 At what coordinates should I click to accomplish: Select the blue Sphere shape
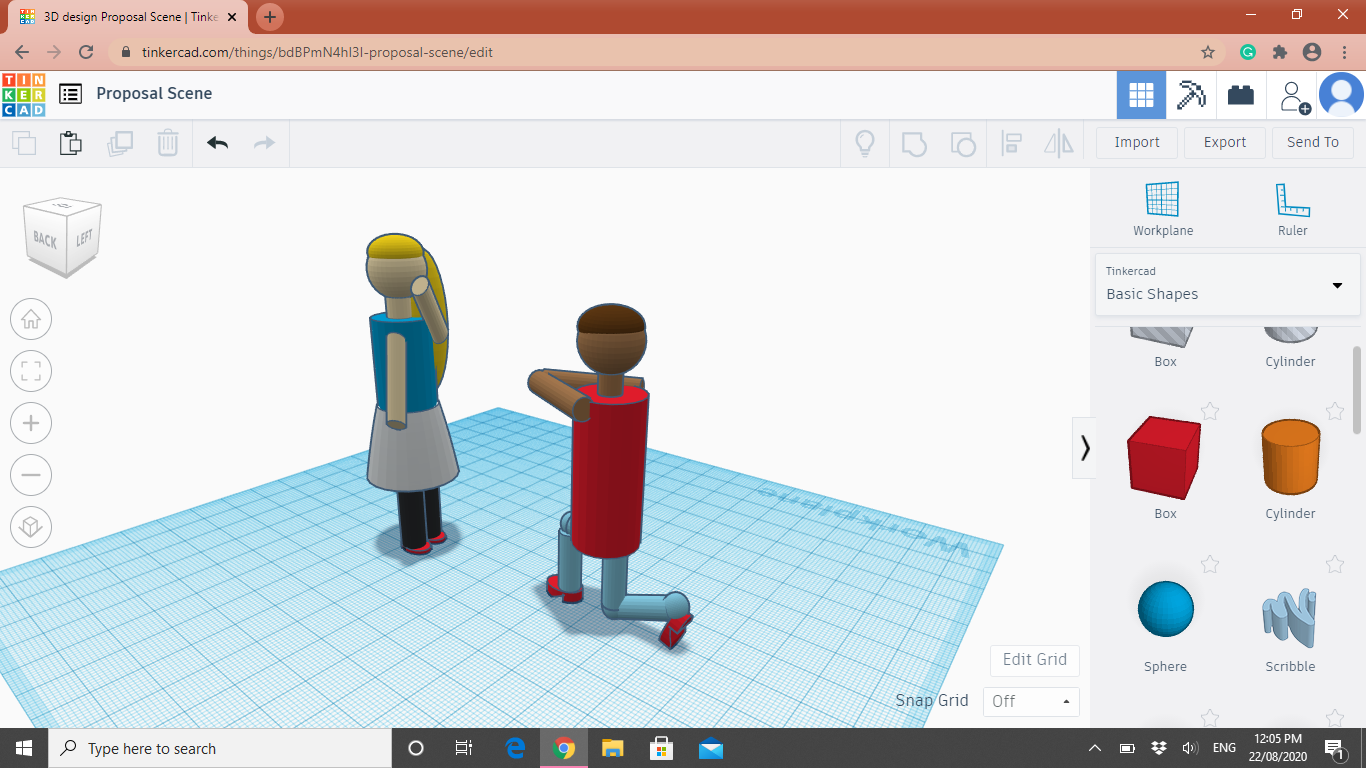(1166, 608)
